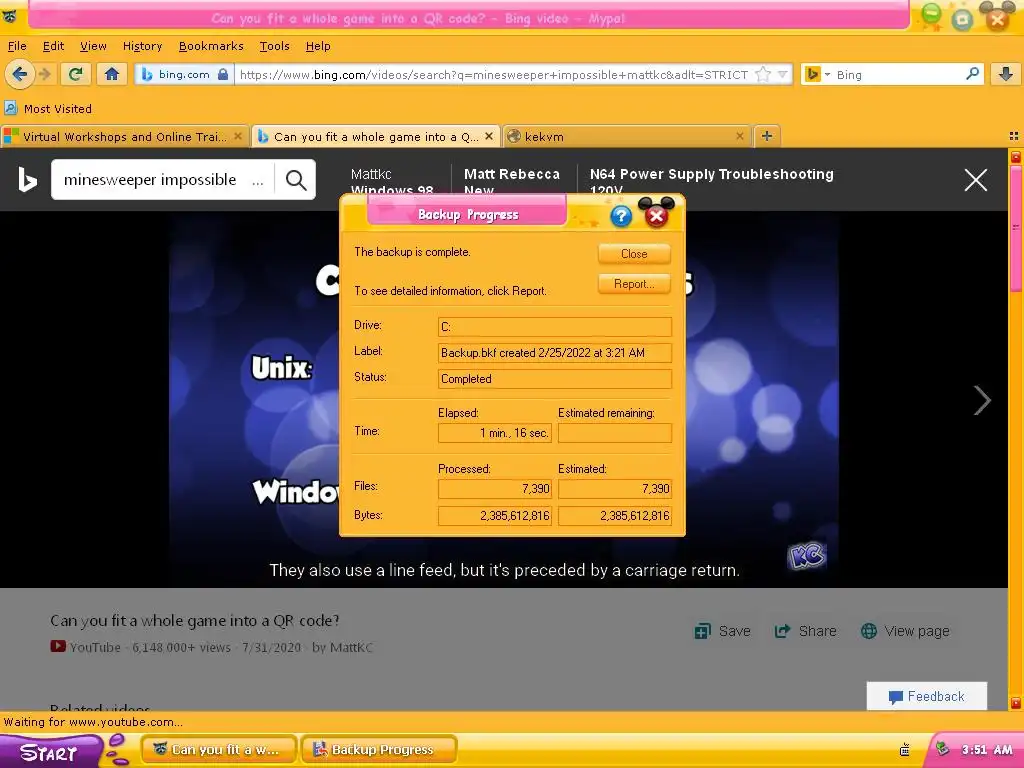Switch to 'Can you fit a w...' taskbar button
The width and height of the screenshot is (1024, 768).
pyautogui.click(x=219, y=750)
